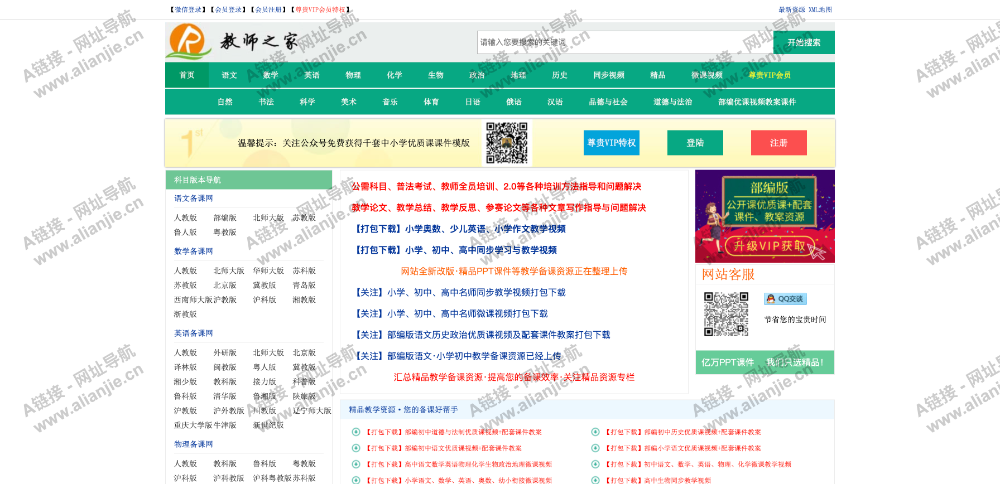This screenshot has width=1000, height=484.
Task: Select 历史 in the navigation bar
Action: (x=559, y=75)
